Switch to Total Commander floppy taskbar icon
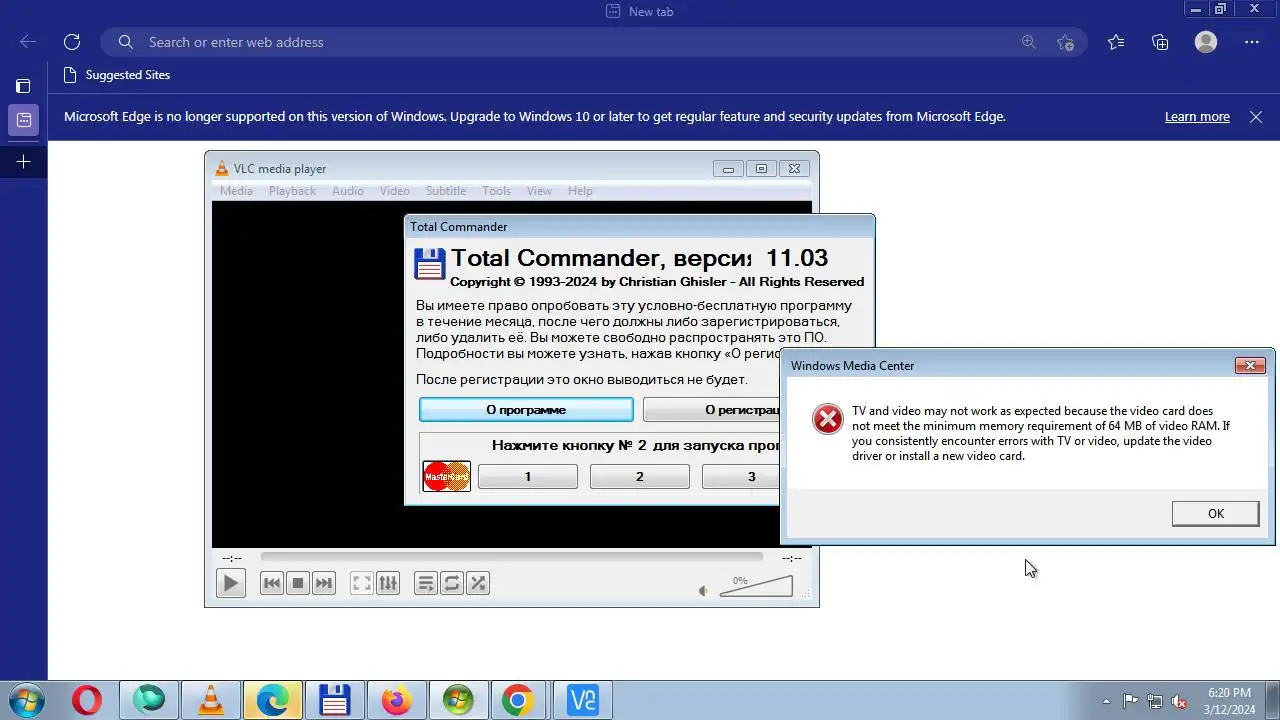This screenshot has width=1280, height=720. click(334, 700)
